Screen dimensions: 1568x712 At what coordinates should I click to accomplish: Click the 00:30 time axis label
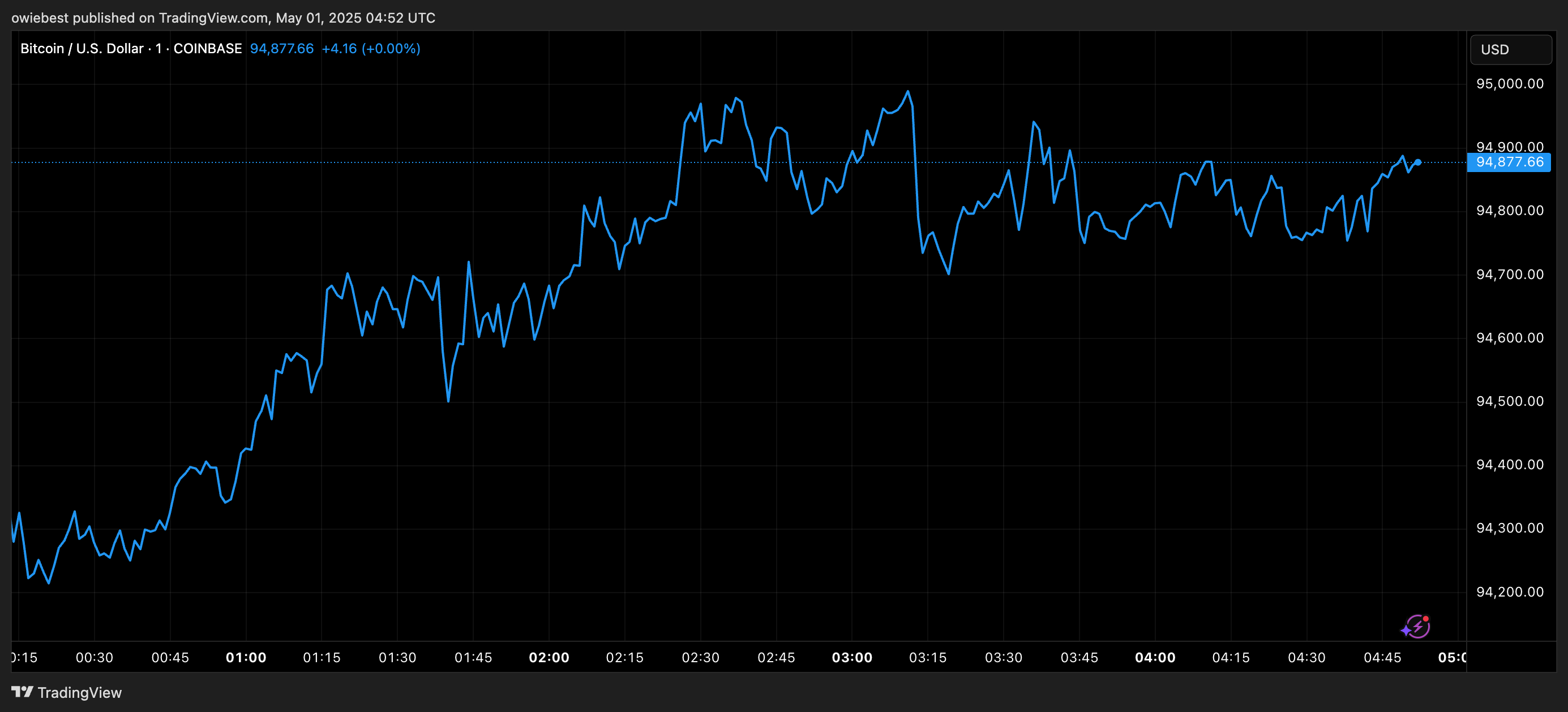click(x=95, y=657)
